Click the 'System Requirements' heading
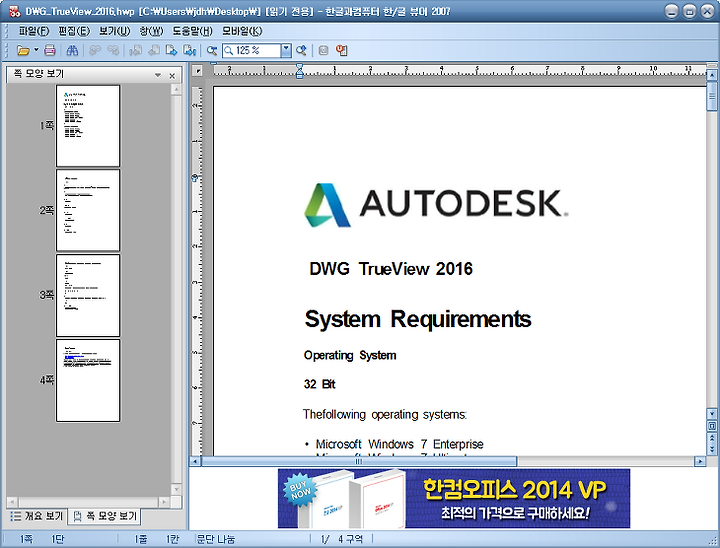This screenshot has height=548, width=720. (x=418, y=319)
